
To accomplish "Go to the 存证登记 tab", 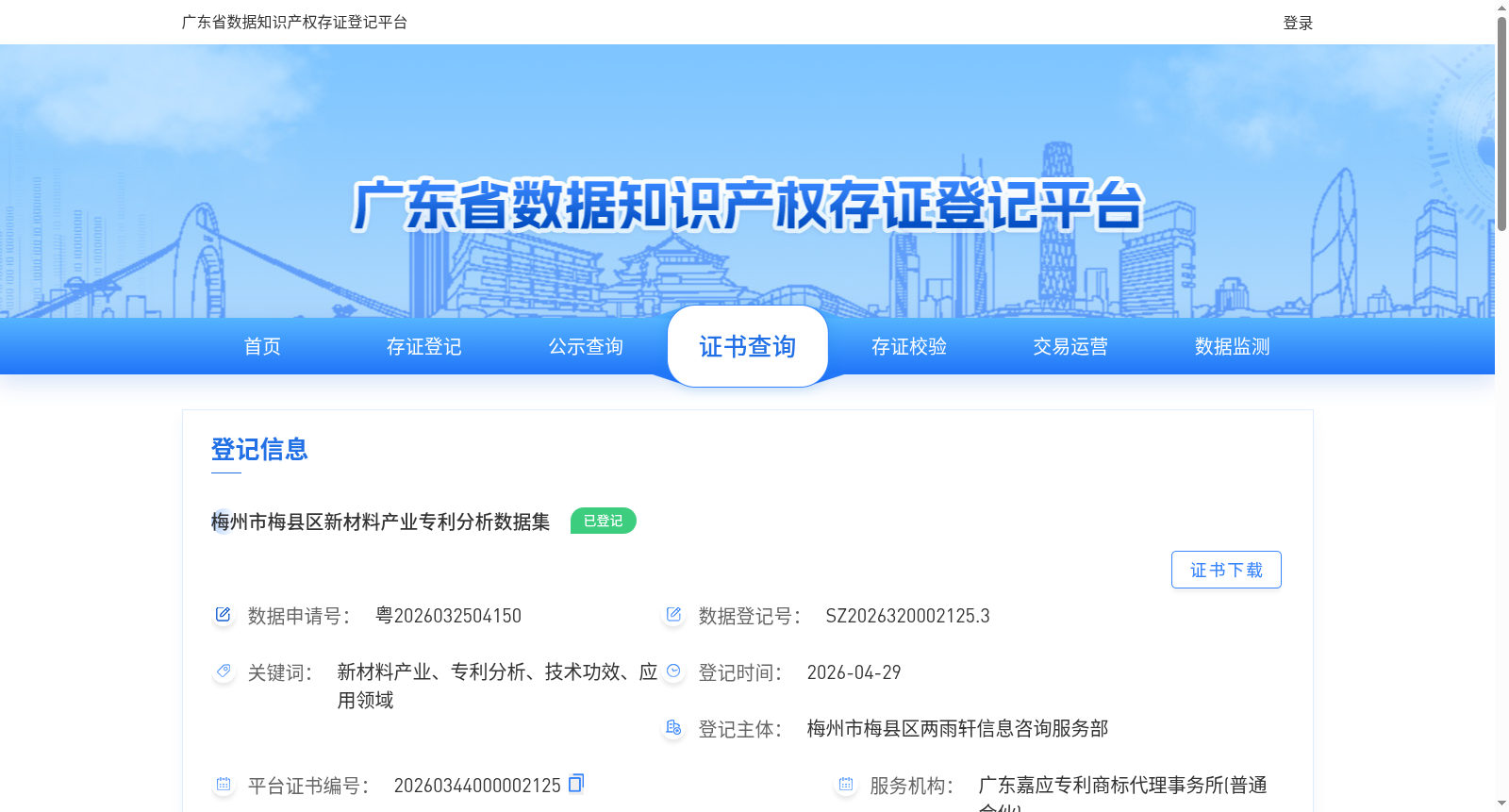I will (x=424, y=347).
